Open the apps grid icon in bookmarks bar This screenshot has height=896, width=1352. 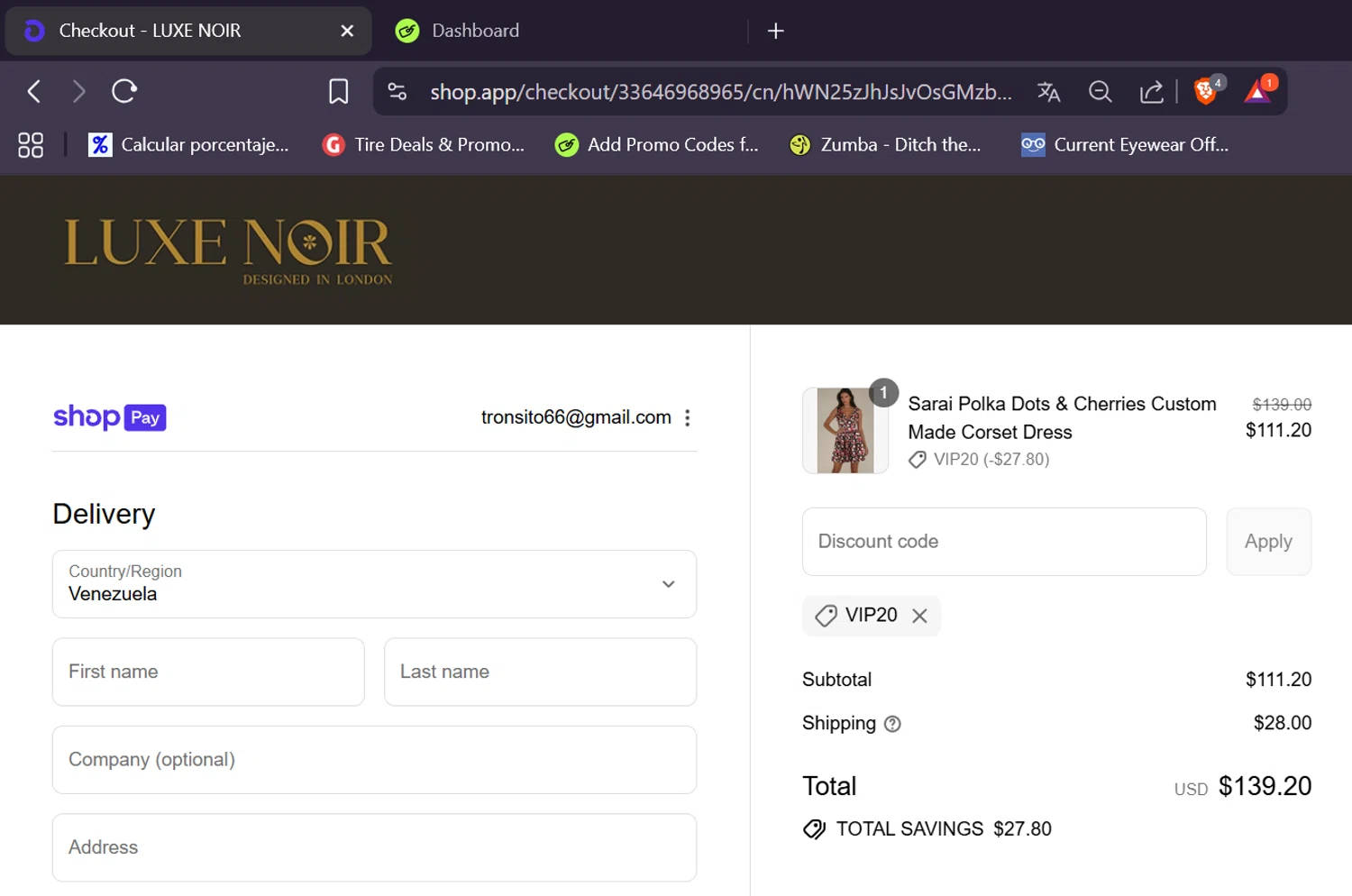[x=31, y=145]
